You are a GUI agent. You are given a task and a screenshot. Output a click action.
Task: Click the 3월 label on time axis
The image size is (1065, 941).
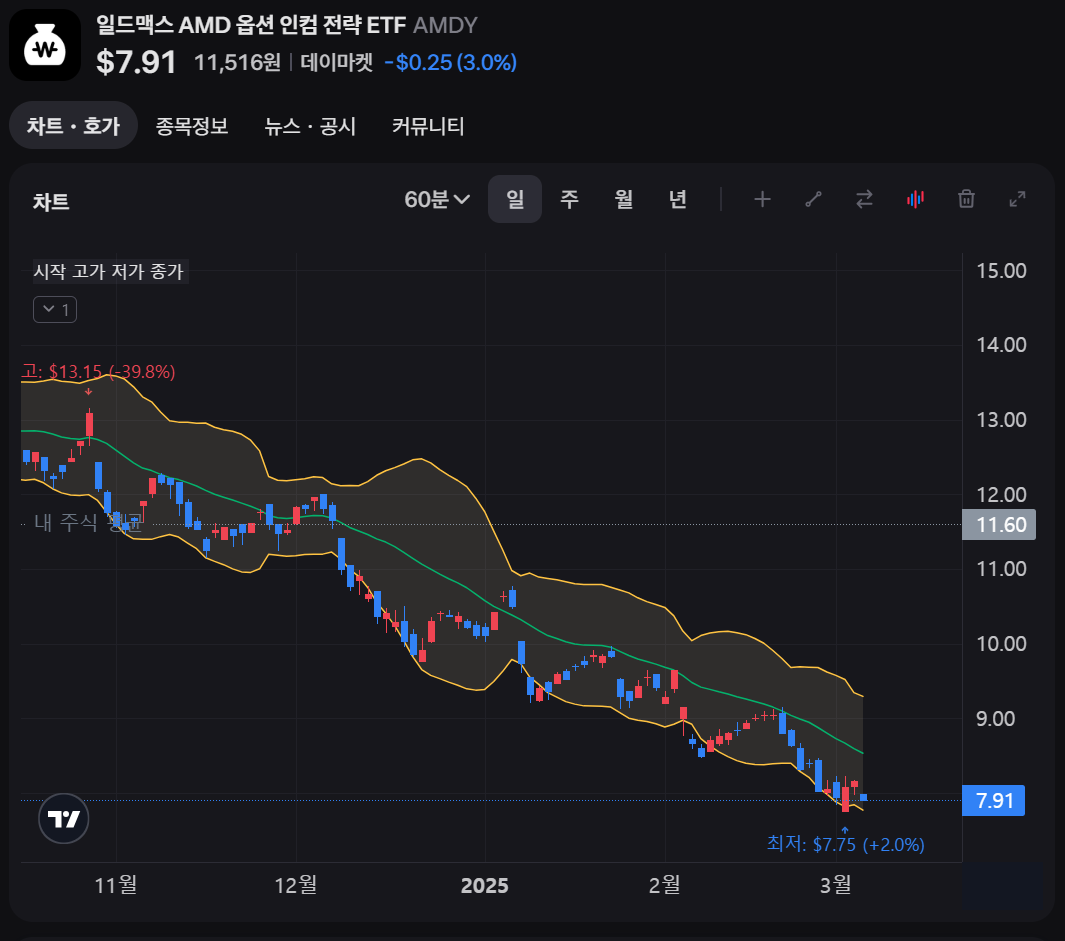pos(836,885)
